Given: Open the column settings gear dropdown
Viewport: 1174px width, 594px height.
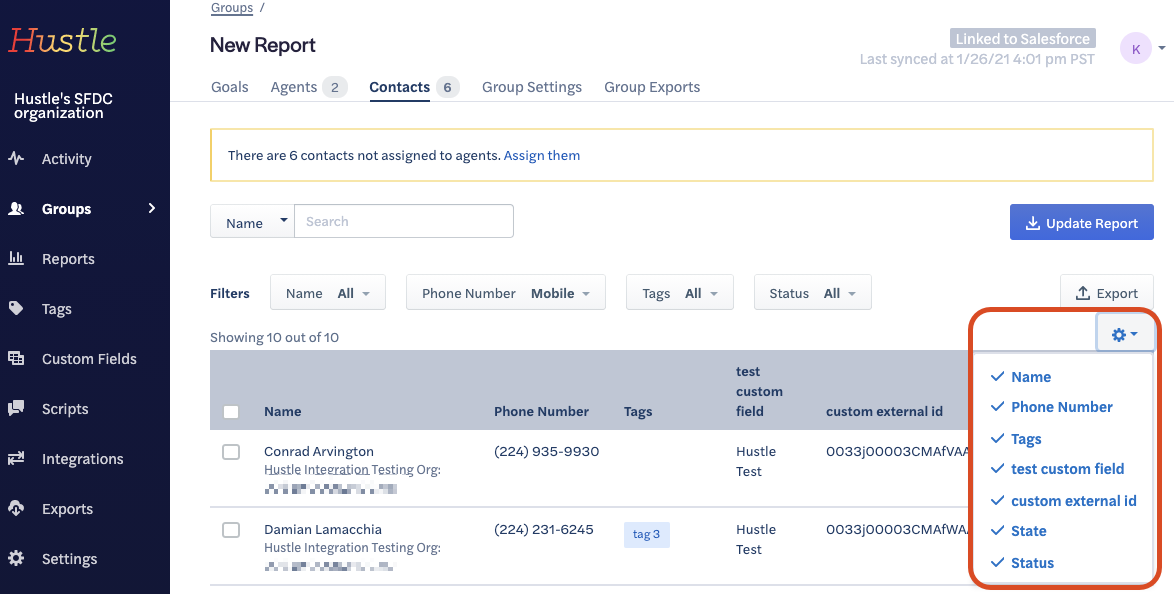Looking at the screenshot, I should click(1125, 335).
